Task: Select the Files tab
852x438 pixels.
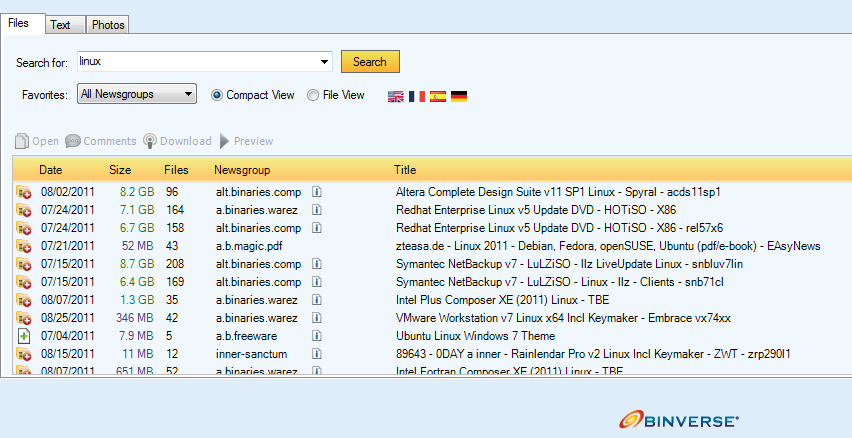Action: tap(22, 23)
